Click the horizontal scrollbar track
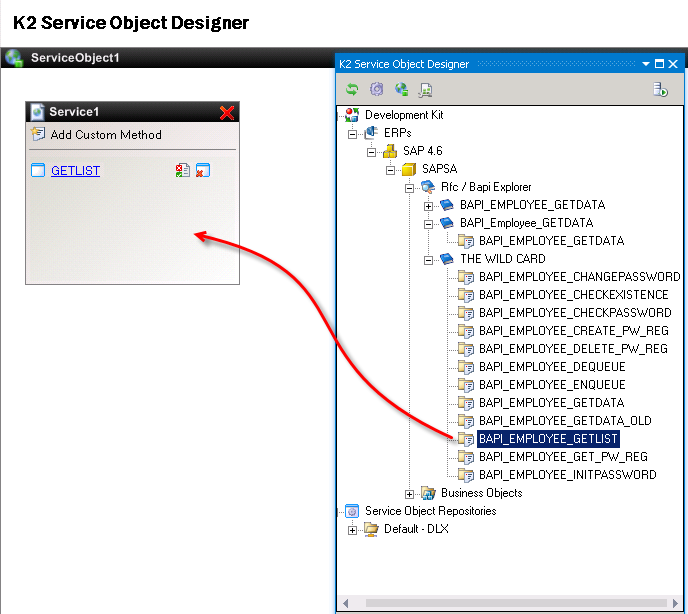 [x=516, y=603]
